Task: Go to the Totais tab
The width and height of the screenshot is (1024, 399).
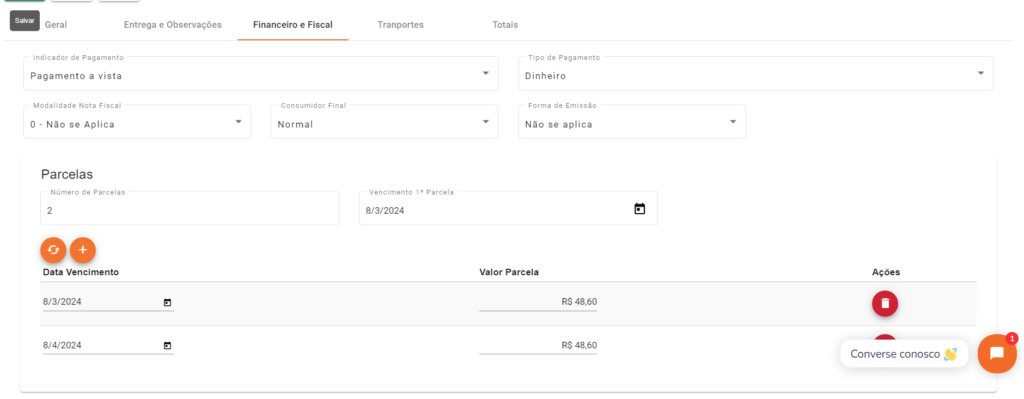Action: point(505,25)
